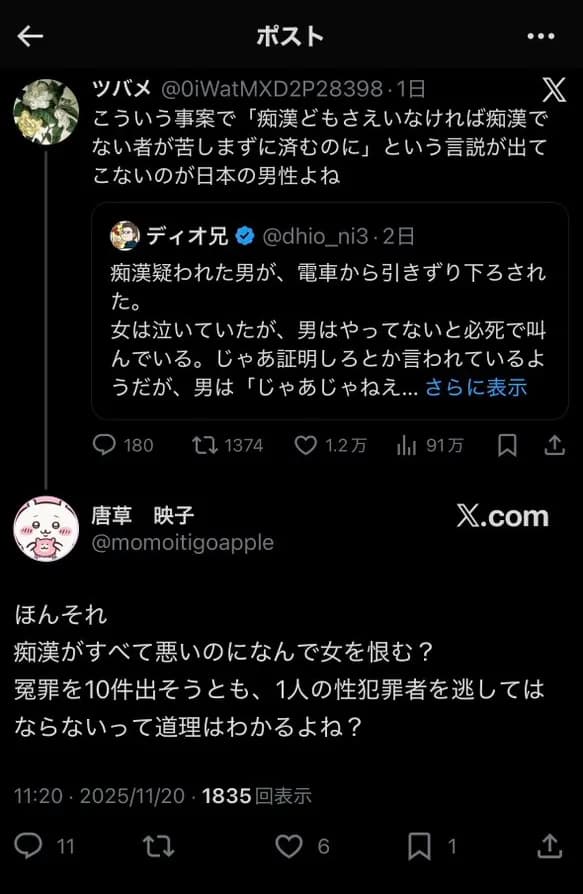Tap the X logo in the top right
Image resolution: width=583 pixels, height=894 pixels.
point(553,89)
